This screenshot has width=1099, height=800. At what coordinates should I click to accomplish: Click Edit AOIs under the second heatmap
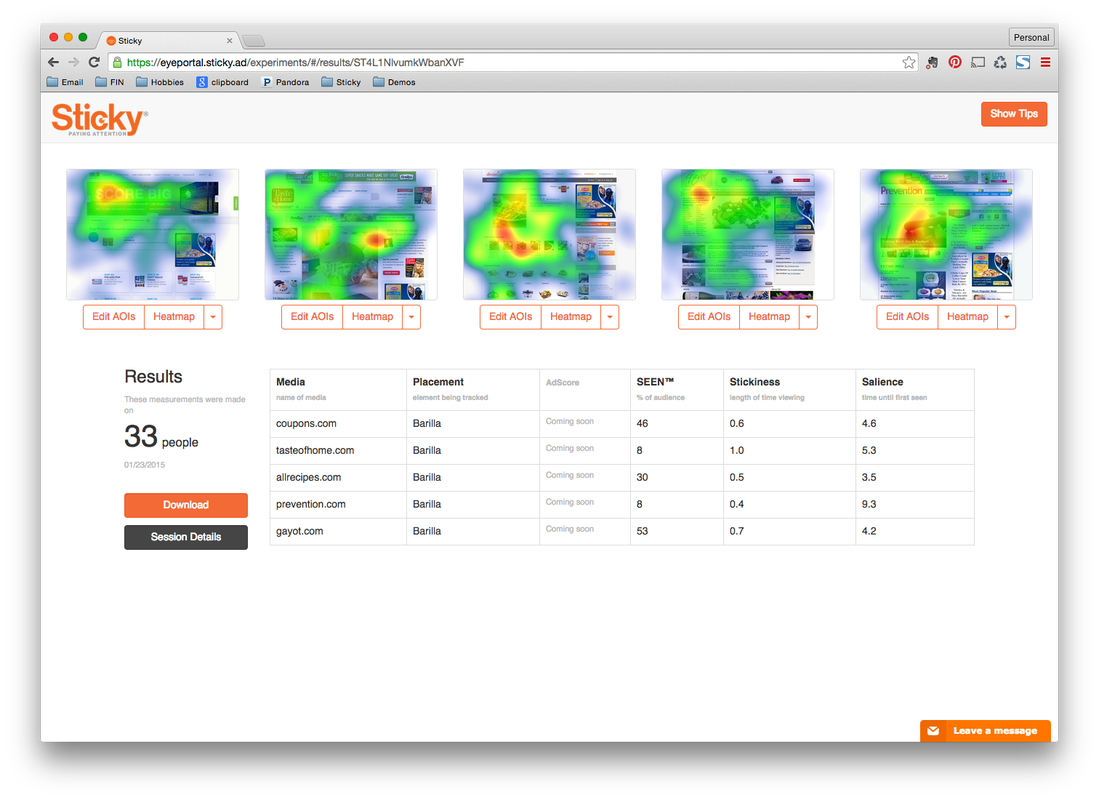coord(312,317)
